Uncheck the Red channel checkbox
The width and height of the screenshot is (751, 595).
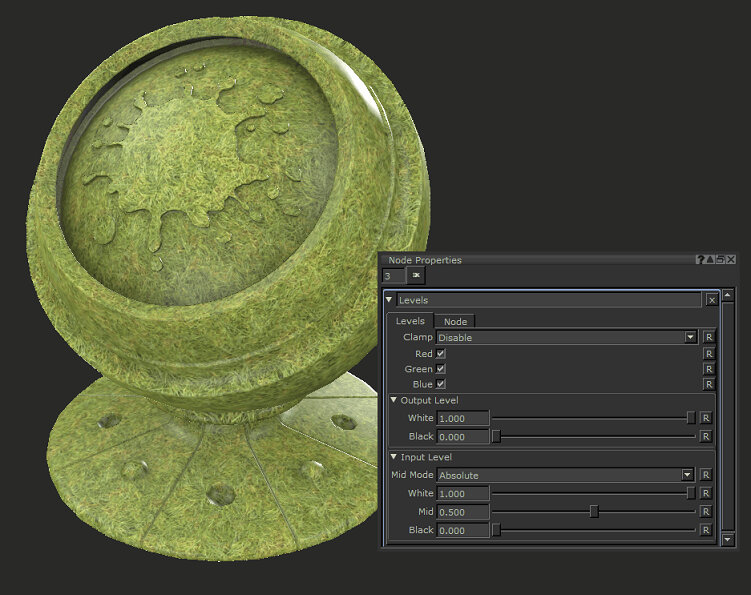(441, 354)
